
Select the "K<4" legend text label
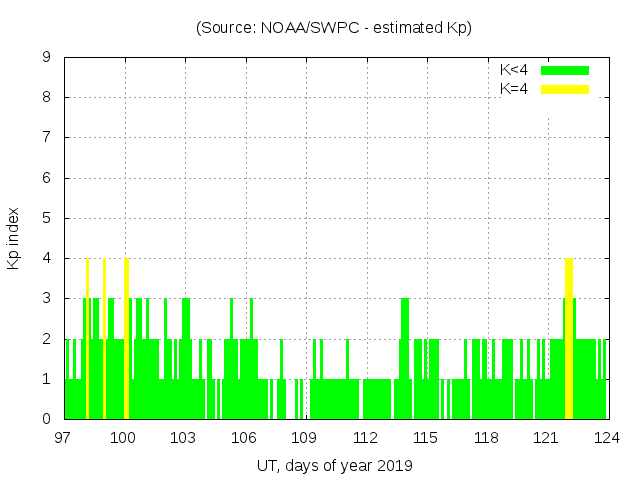tap(514, 70)
